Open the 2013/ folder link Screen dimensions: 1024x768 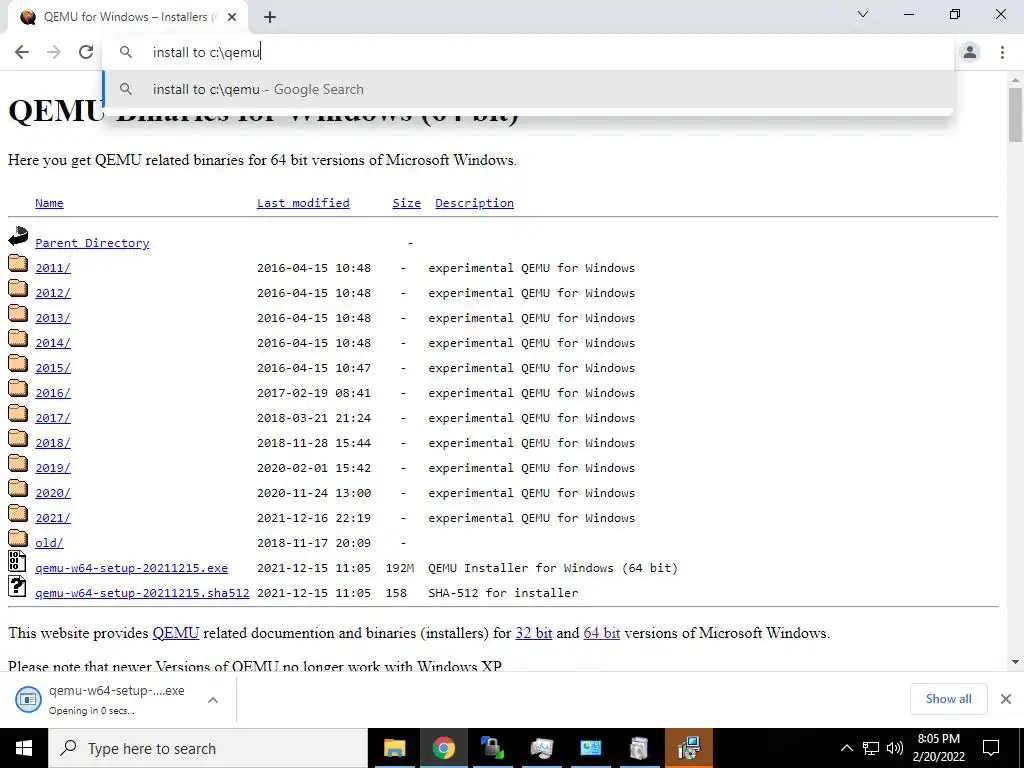point(53,318)
